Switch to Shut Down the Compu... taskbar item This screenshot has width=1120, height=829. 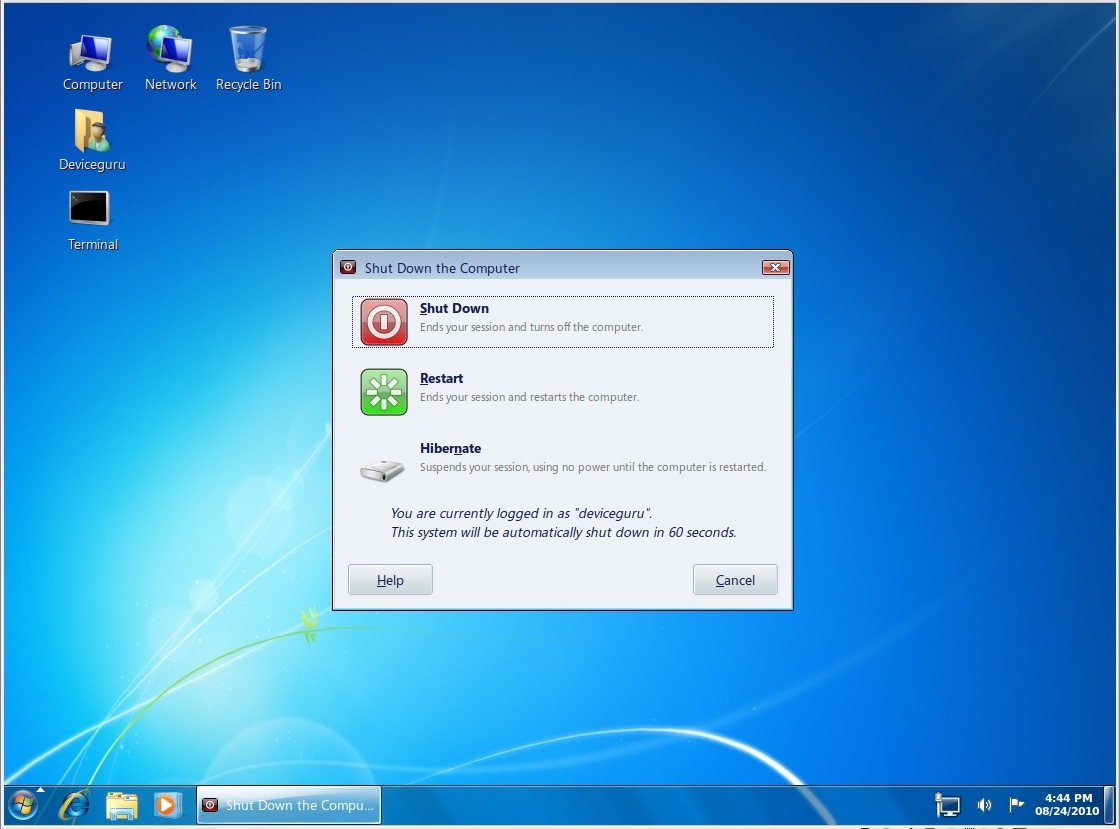289,805
